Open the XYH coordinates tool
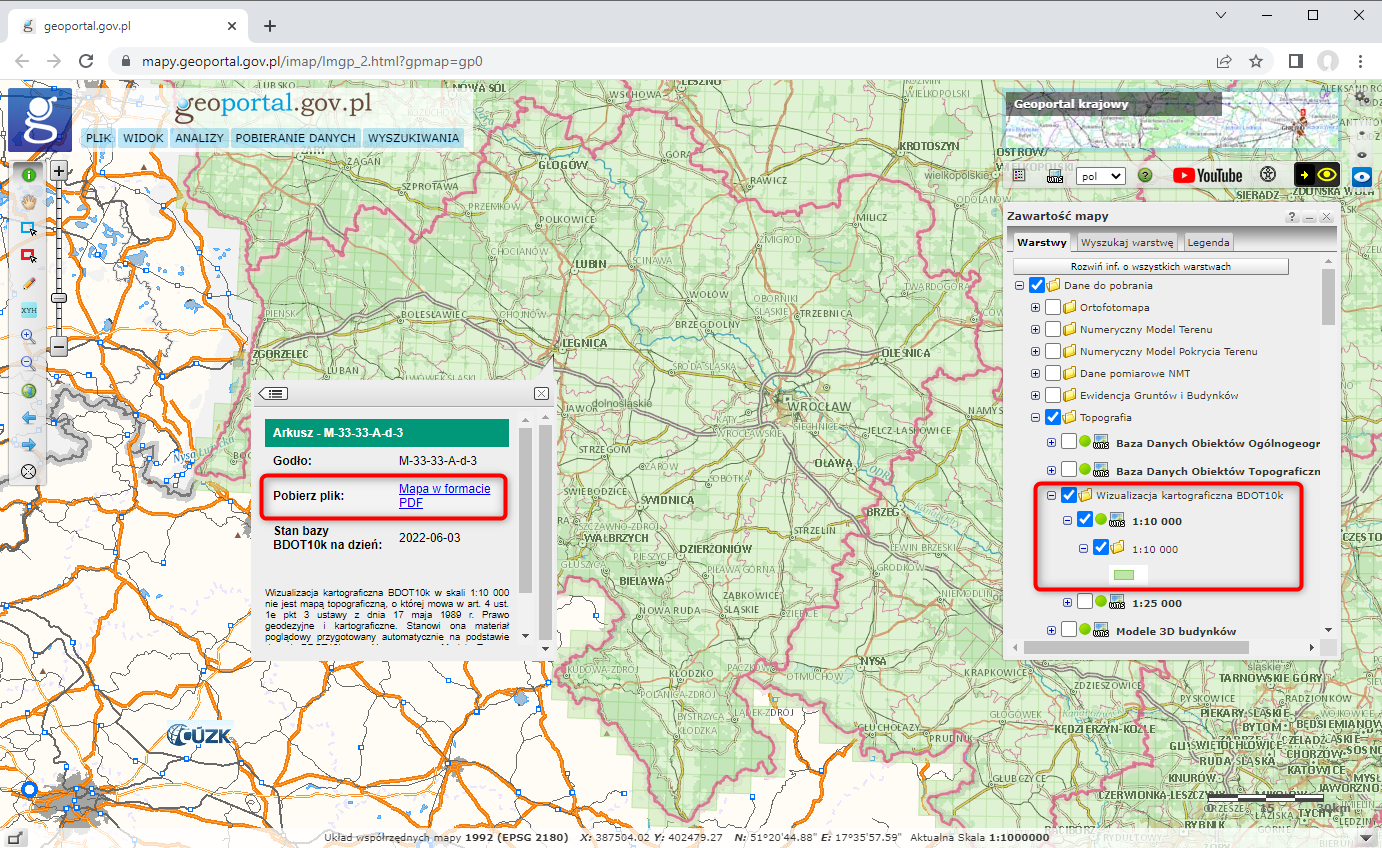This screenshot has width=1382, height=848. pyautogui.click(x=29, y=310)
